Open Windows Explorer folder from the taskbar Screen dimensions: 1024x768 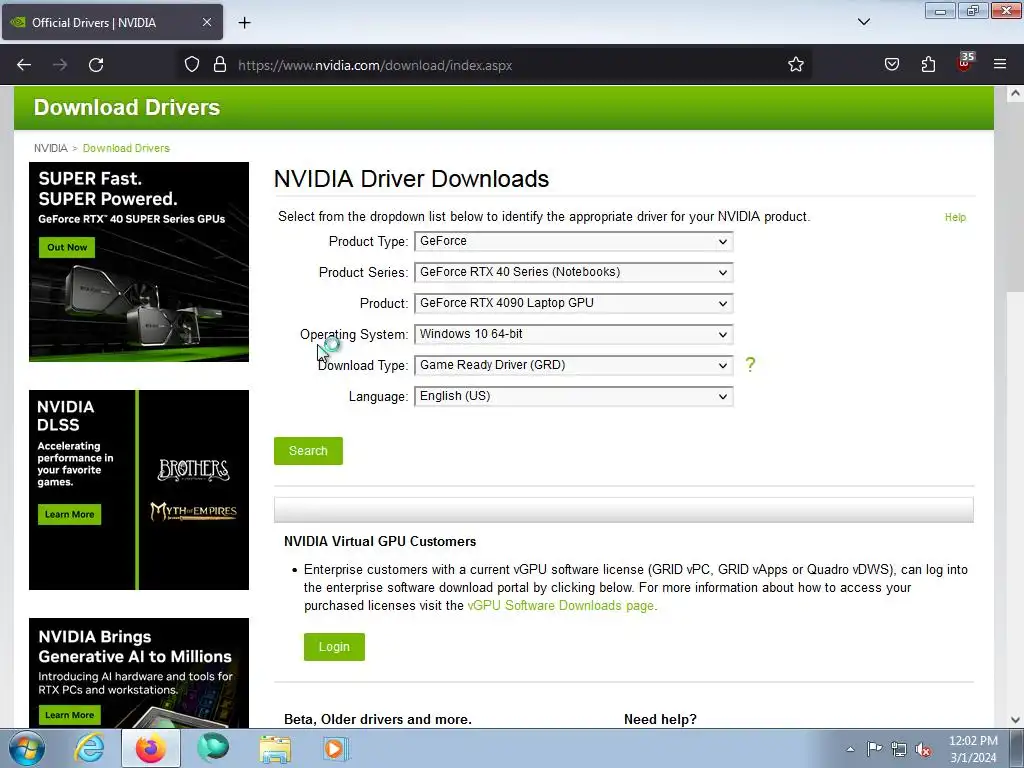tap(275, 748)
